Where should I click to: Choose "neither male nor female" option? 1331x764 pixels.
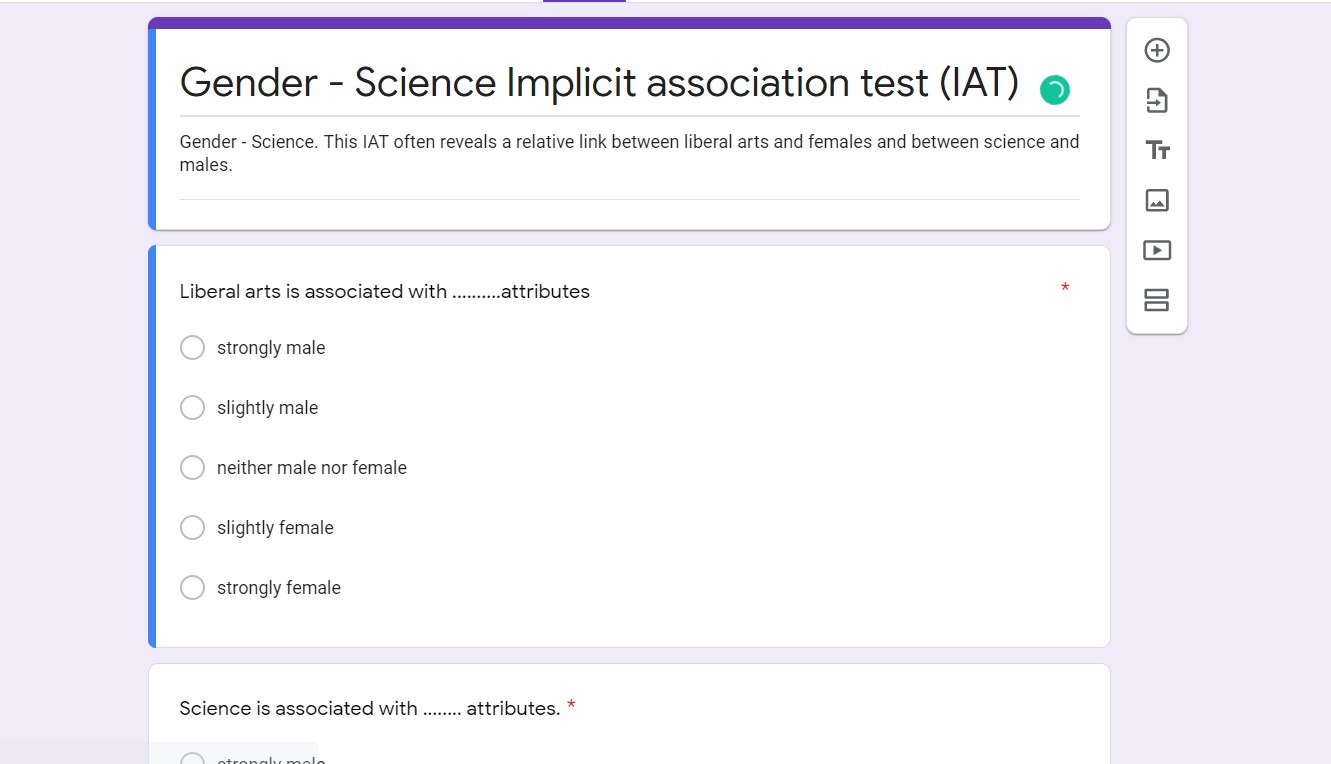coord(192,467)
